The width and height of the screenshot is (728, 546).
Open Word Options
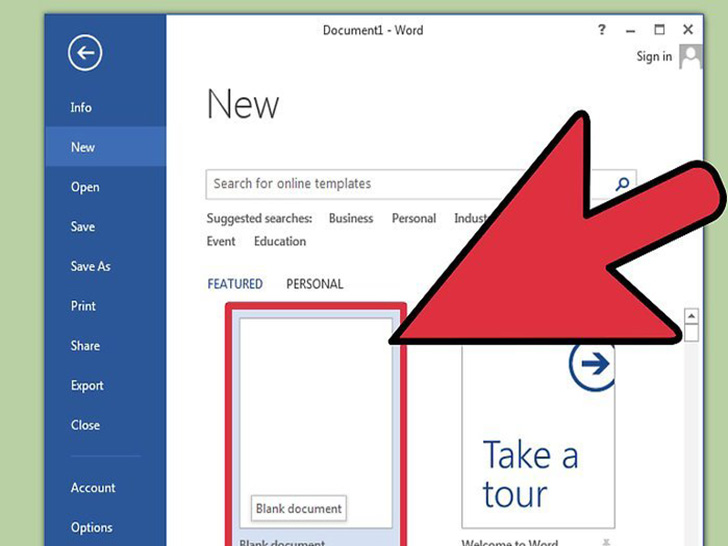pos(91,528)
